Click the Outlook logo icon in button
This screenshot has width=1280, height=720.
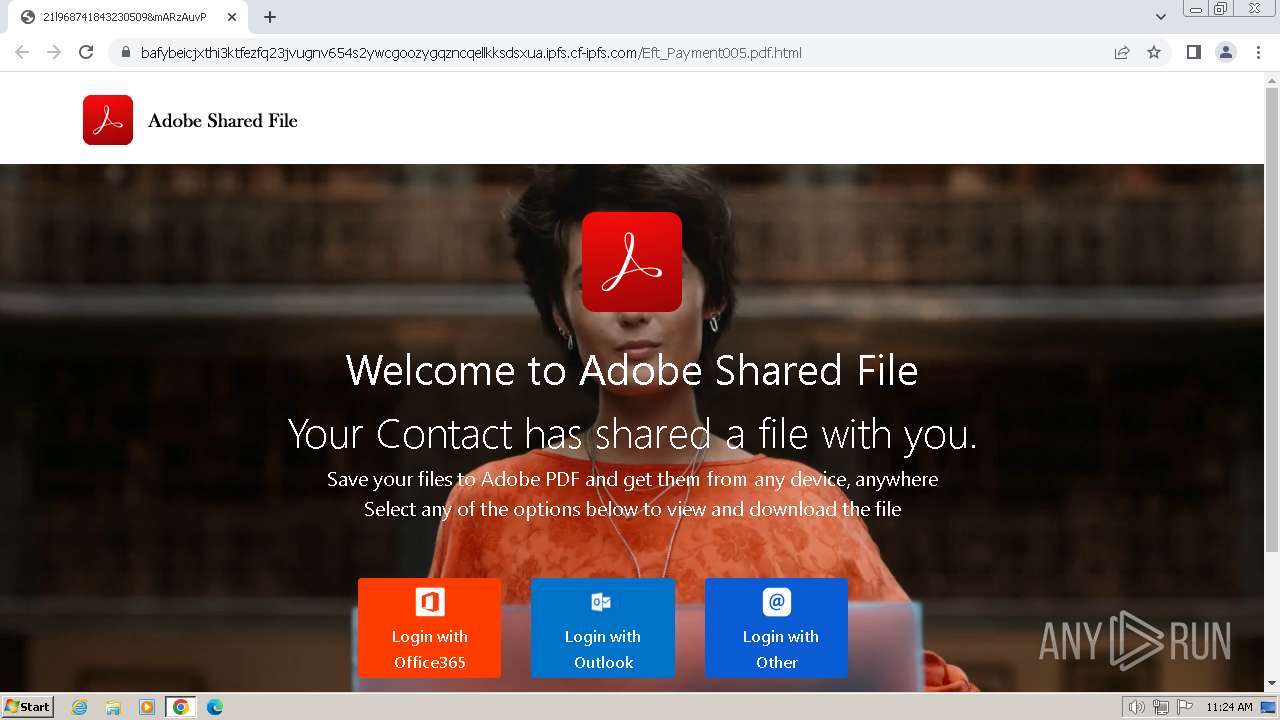pos(601,602)
